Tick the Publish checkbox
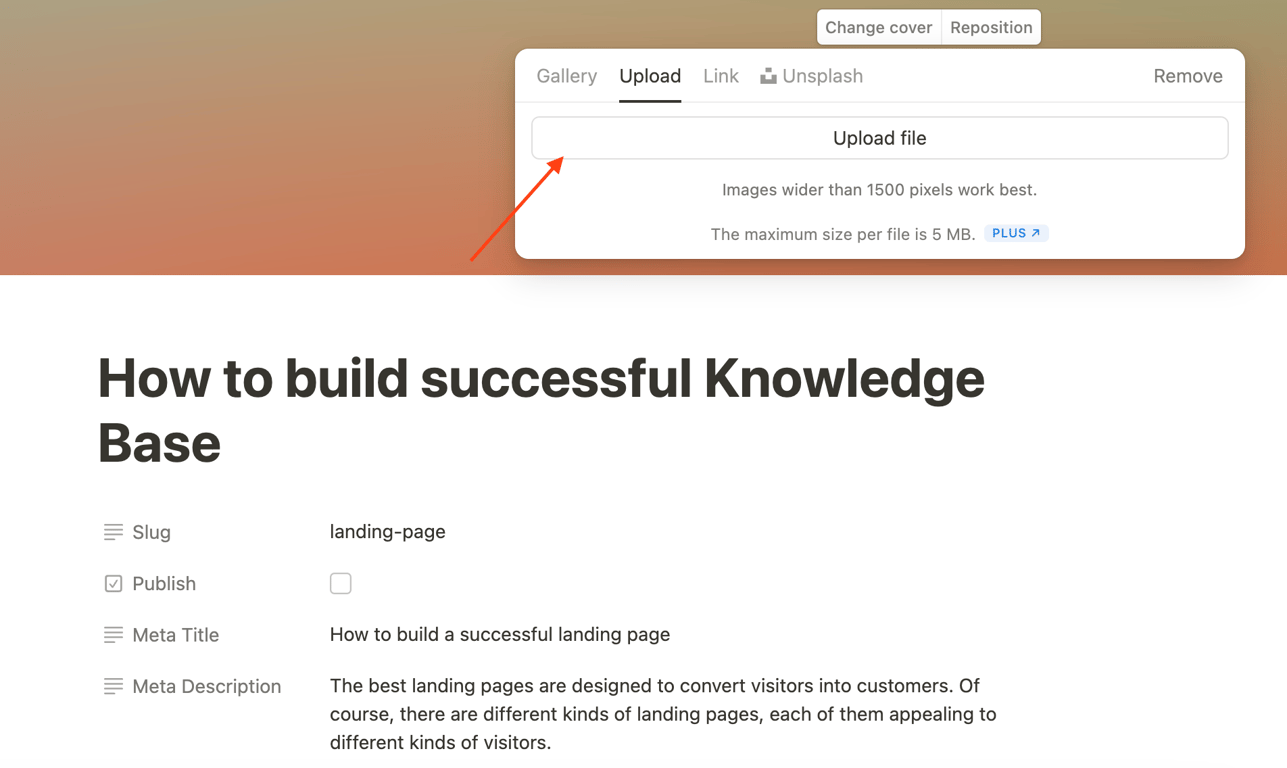 341,584
